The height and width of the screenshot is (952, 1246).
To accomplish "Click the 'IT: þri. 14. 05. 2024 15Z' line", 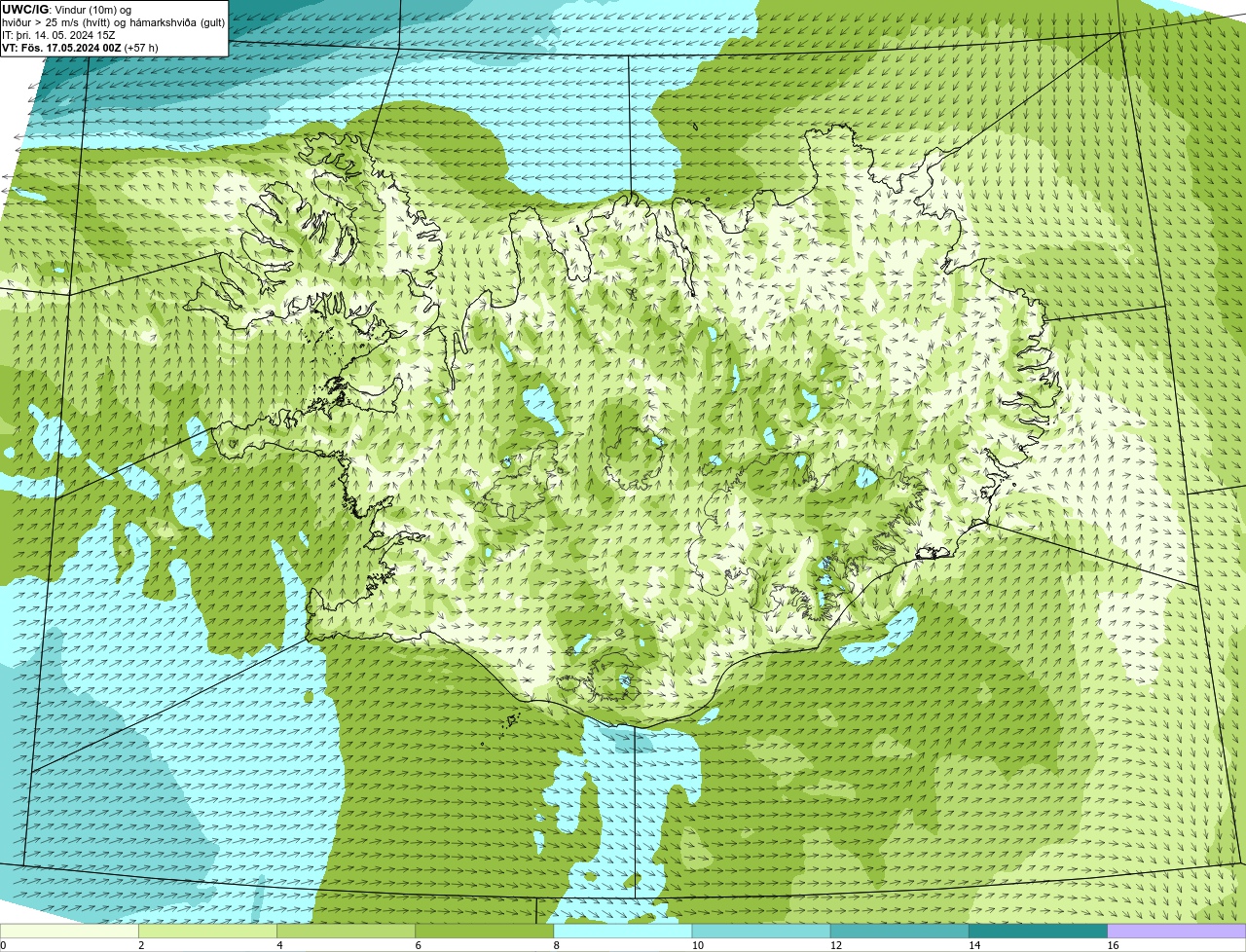I will [58, 34].
